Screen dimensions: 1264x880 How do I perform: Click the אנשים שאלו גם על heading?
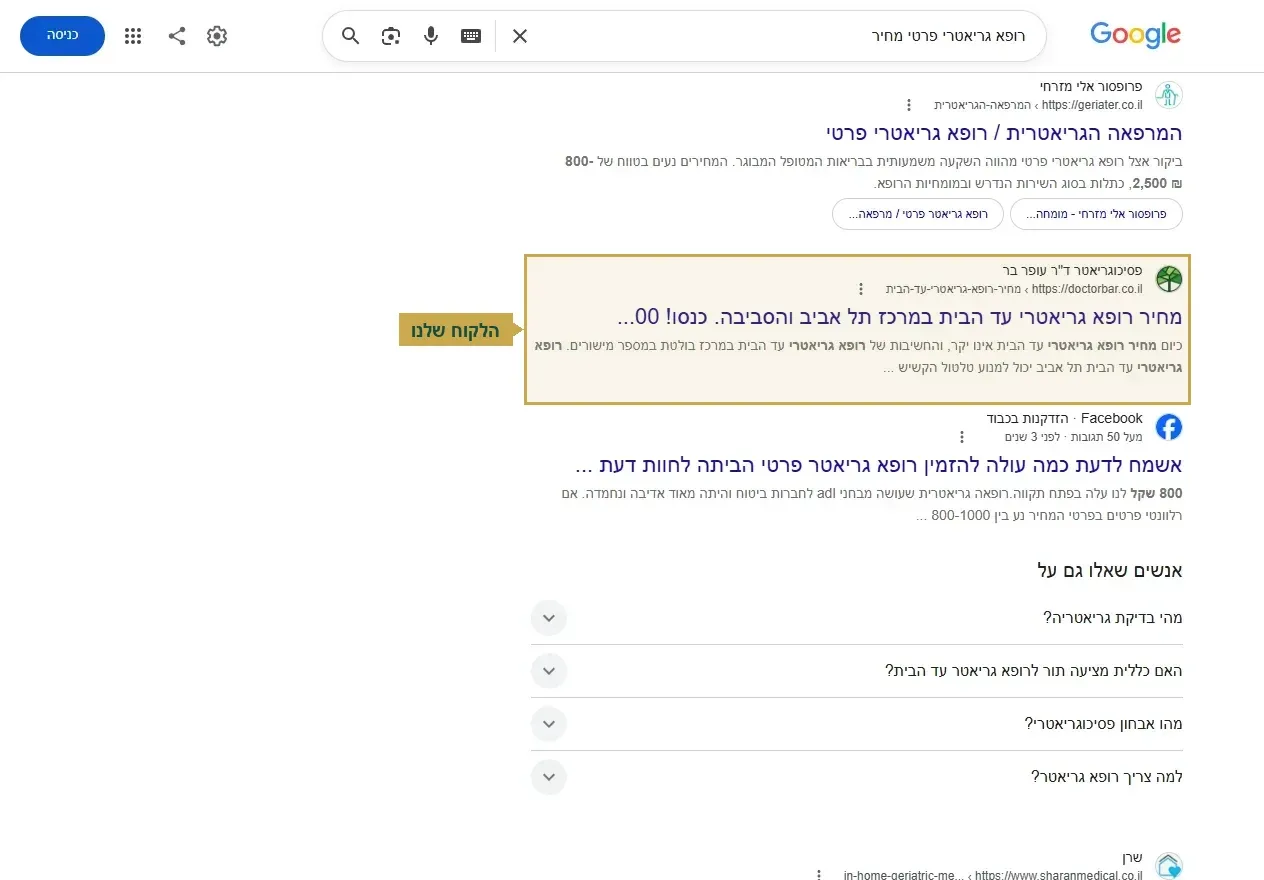[1110, 570]
